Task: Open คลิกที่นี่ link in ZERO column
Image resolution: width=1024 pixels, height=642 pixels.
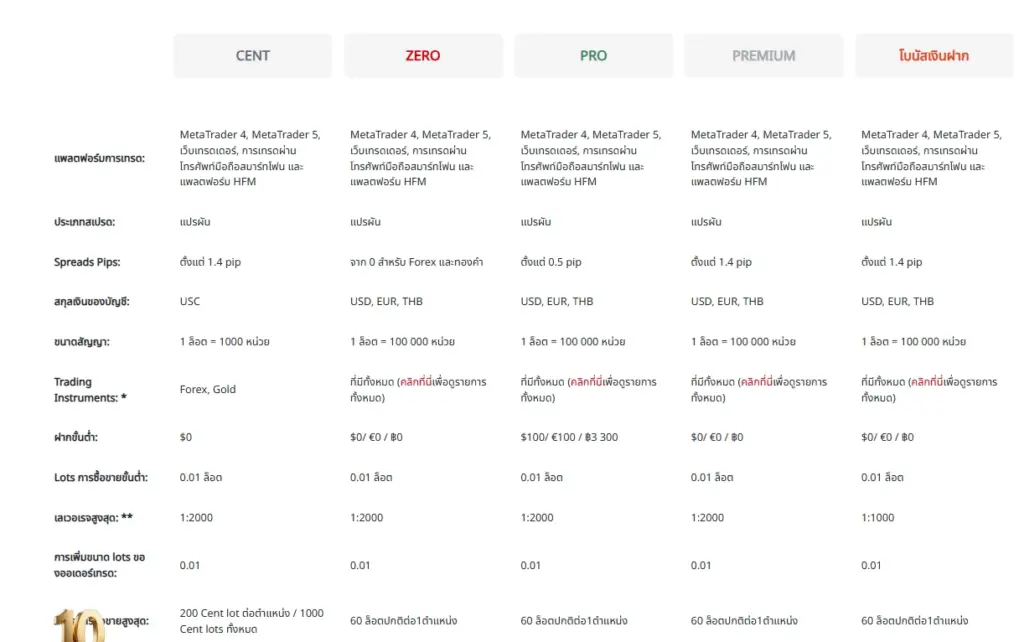Action: point(420,382)
